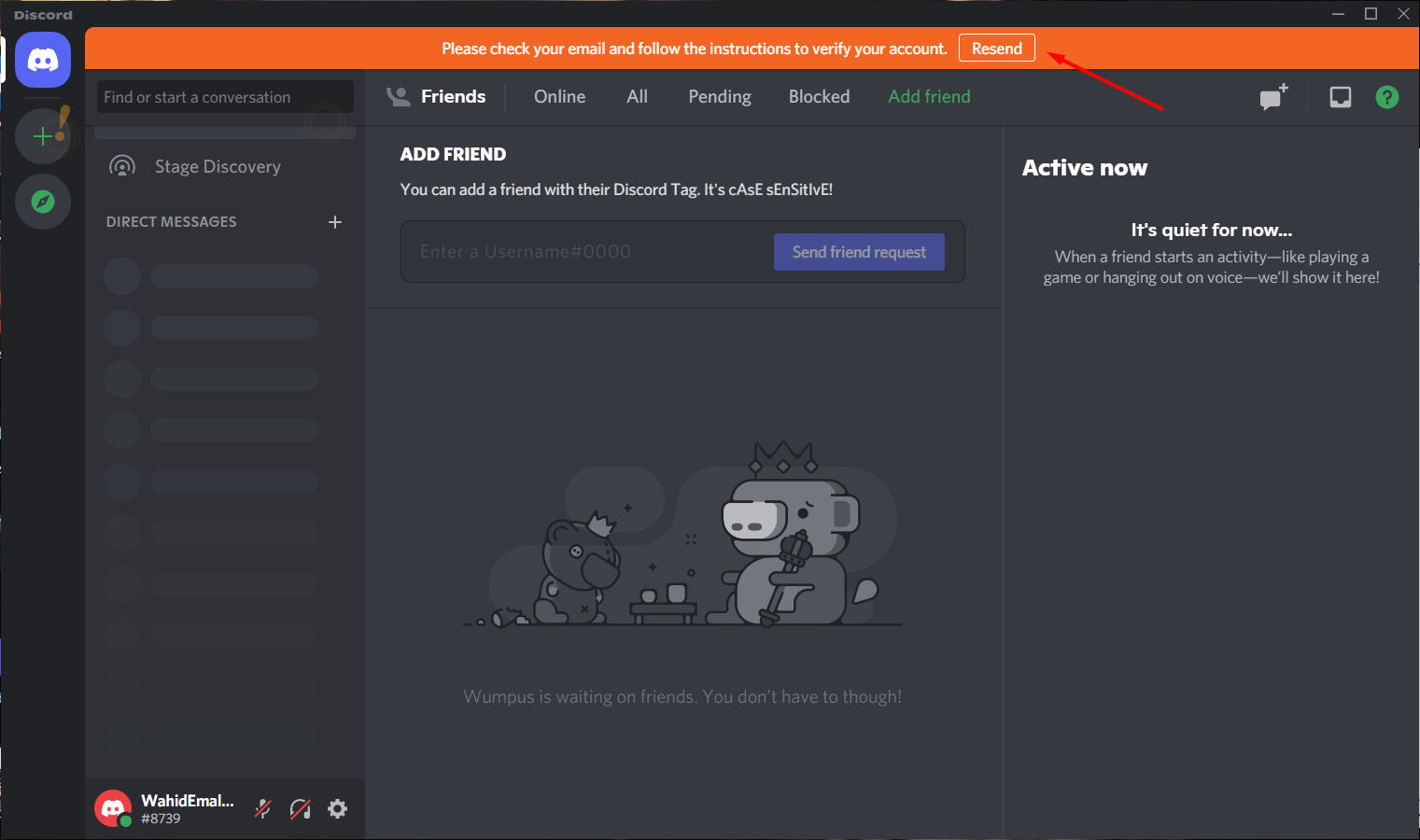Screen dimensions: 1420x840
Task: Create a DM with the plus next to Direct Messages
Action: tap(335, 222)
